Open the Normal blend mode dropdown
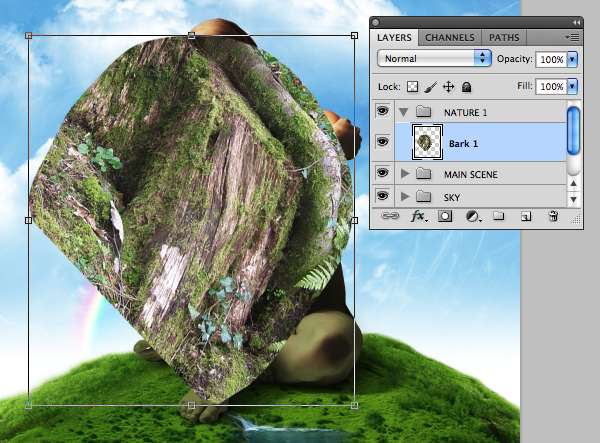 434,59
